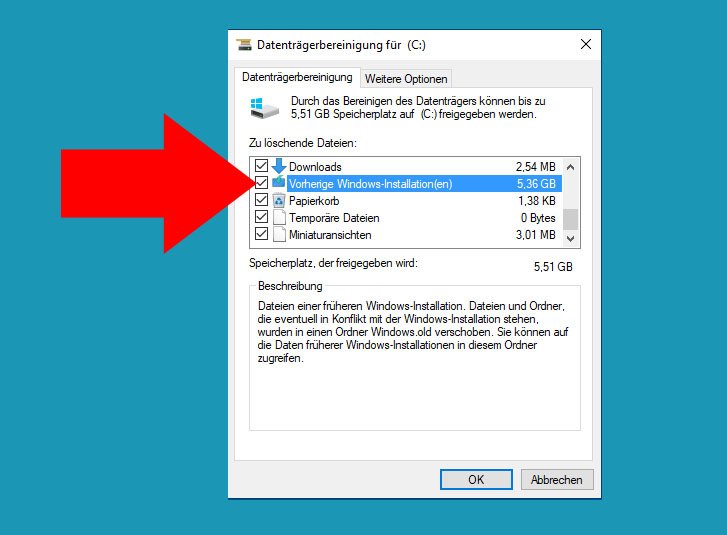The height and width of the screenshot is (535, 727).
Task: Click the file list scroll up arrow
Action: coord(571,167)
